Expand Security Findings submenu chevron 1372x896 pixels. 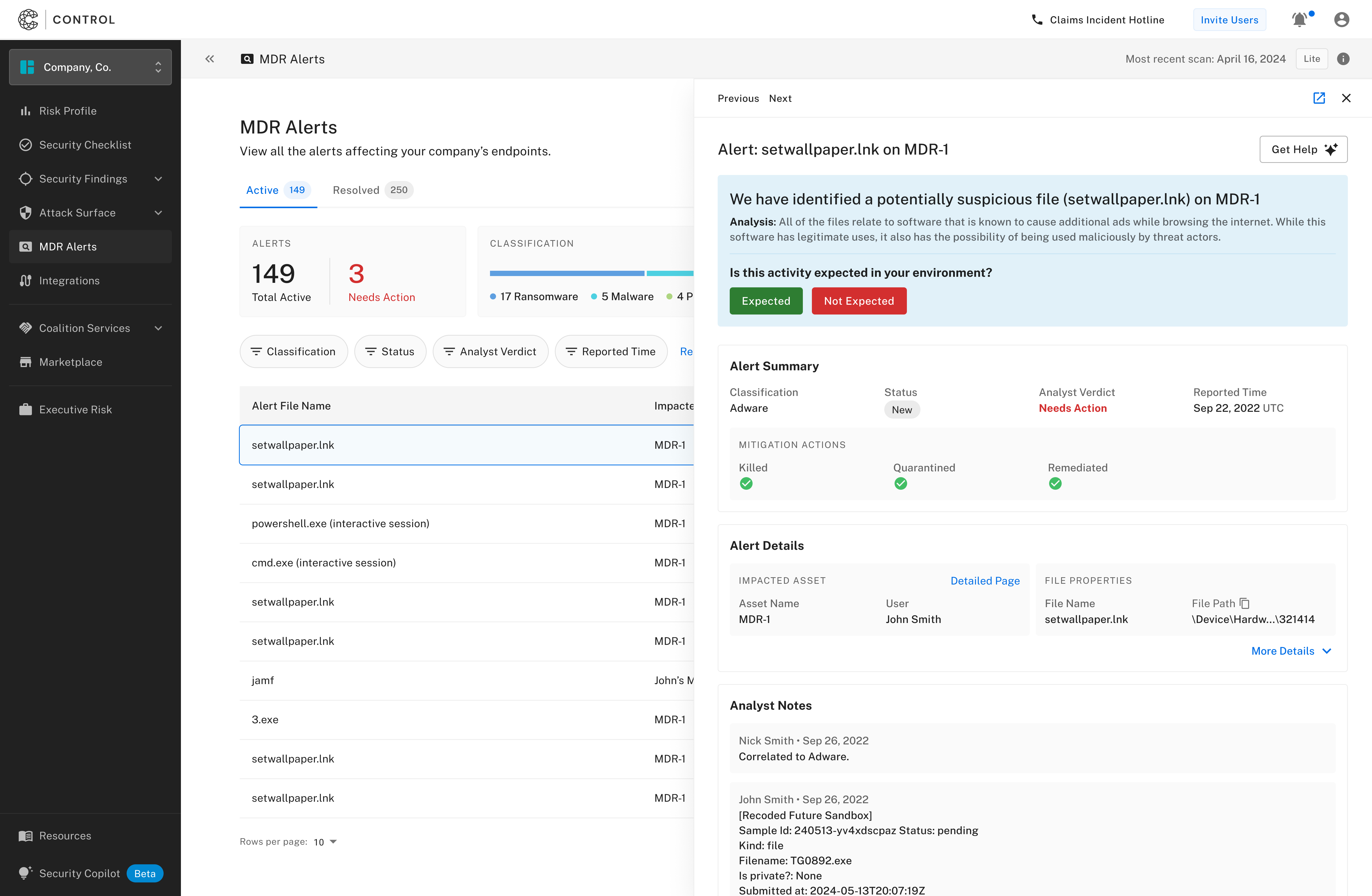(159, 179)
